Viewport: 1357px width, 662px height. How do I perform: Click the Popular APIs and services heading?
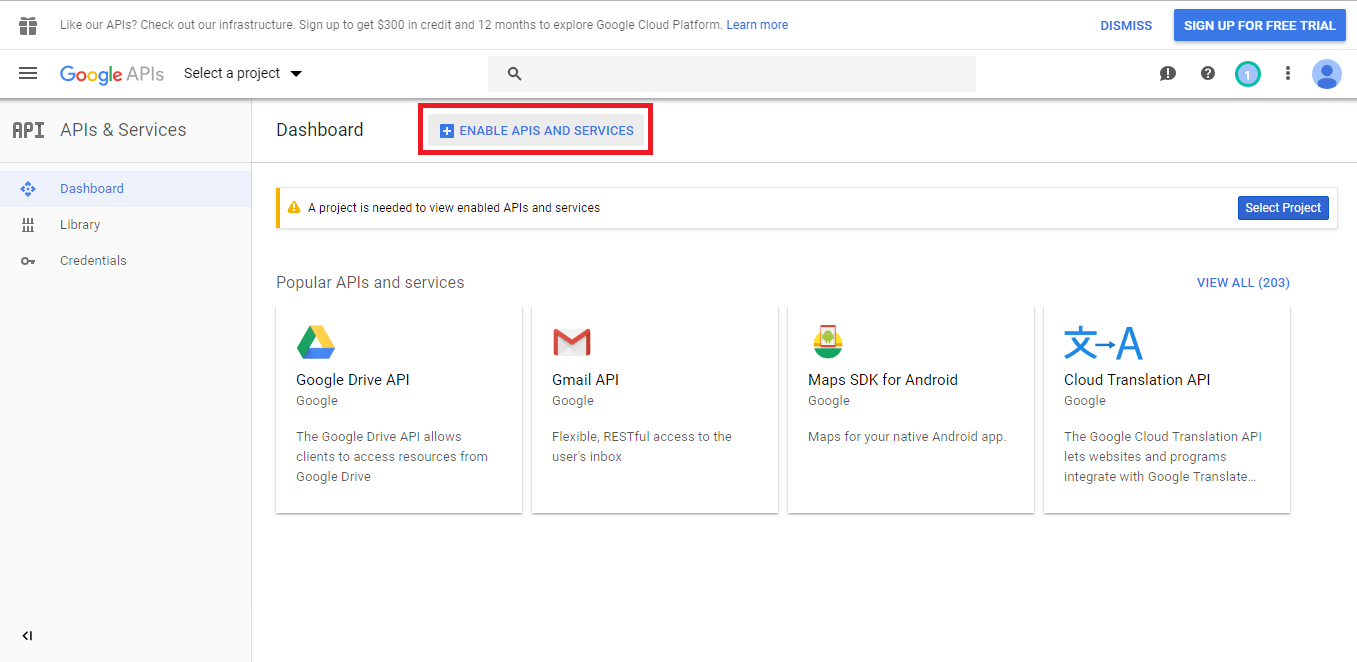tap(370, 283)
